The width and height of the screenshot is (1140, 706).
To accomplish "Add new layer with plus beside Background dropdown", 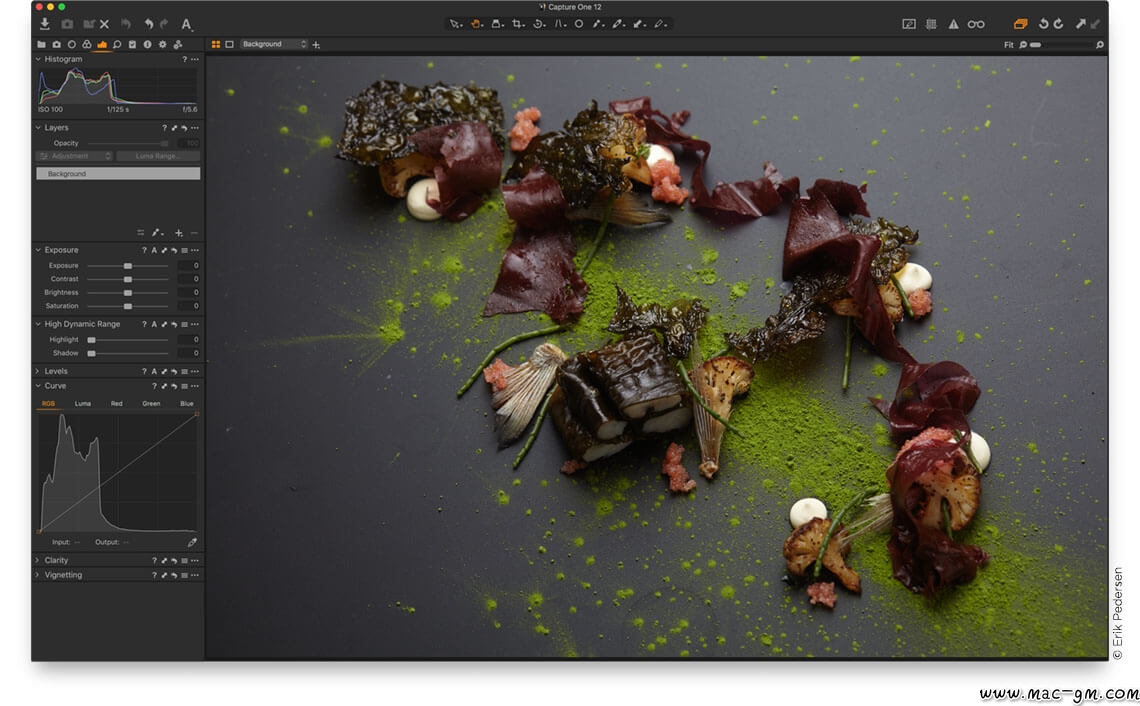I will (316, 45).
